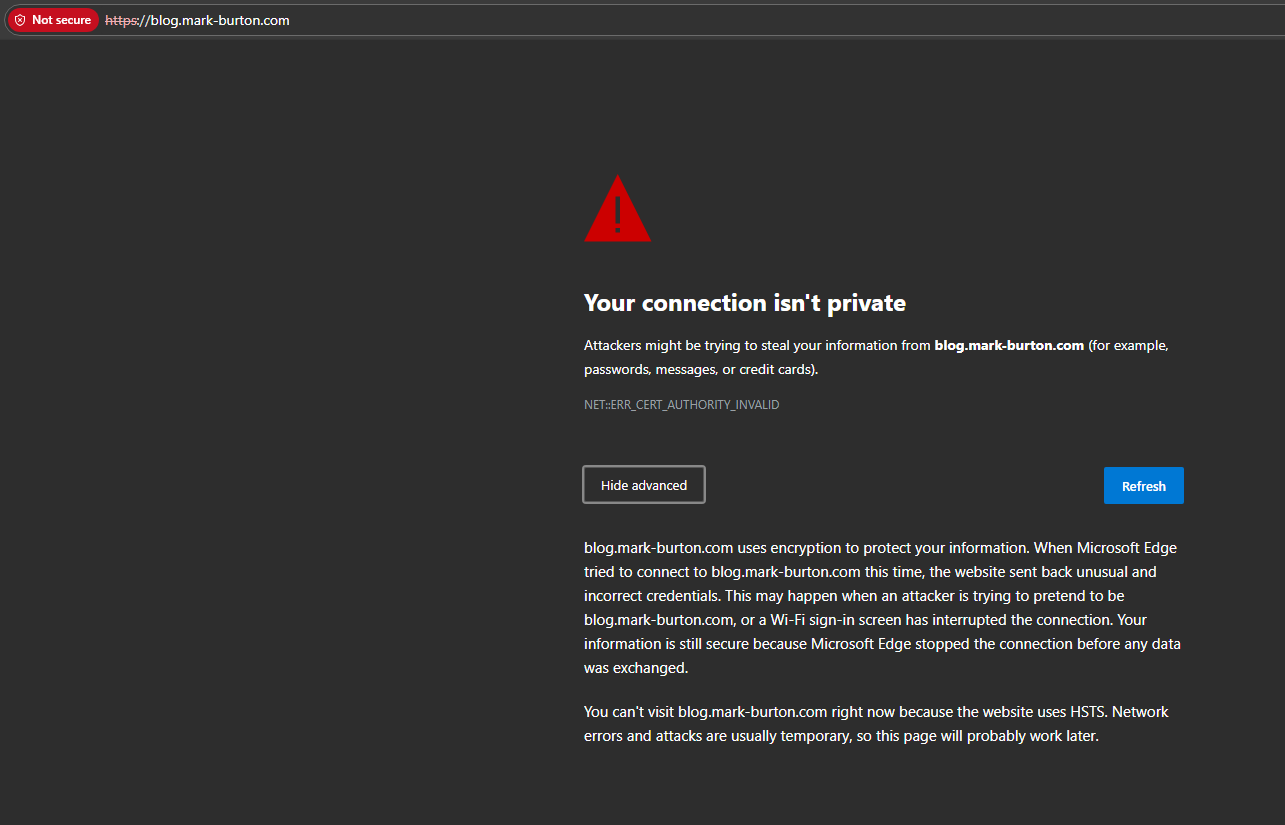Click the NET::ERR_CERT_AUTHORITY_INVALID error code
Screen dimensions: 1285x825
click(681, 404)
